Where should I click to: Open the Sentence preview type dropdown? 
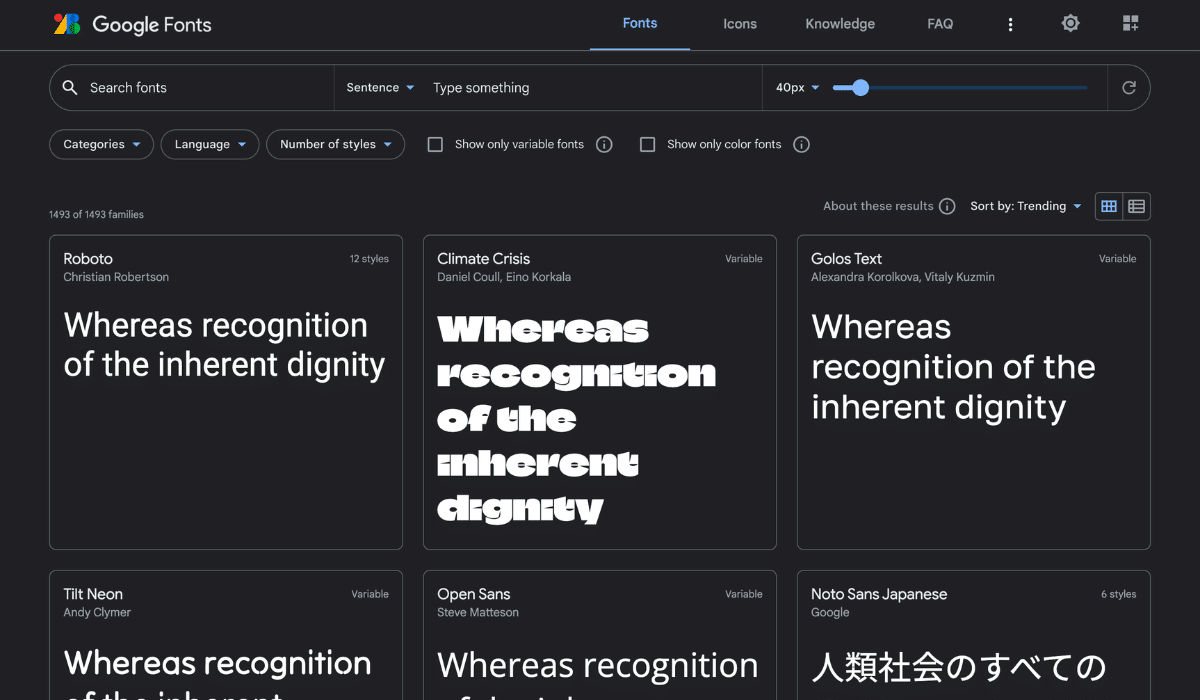coord(380,88)
